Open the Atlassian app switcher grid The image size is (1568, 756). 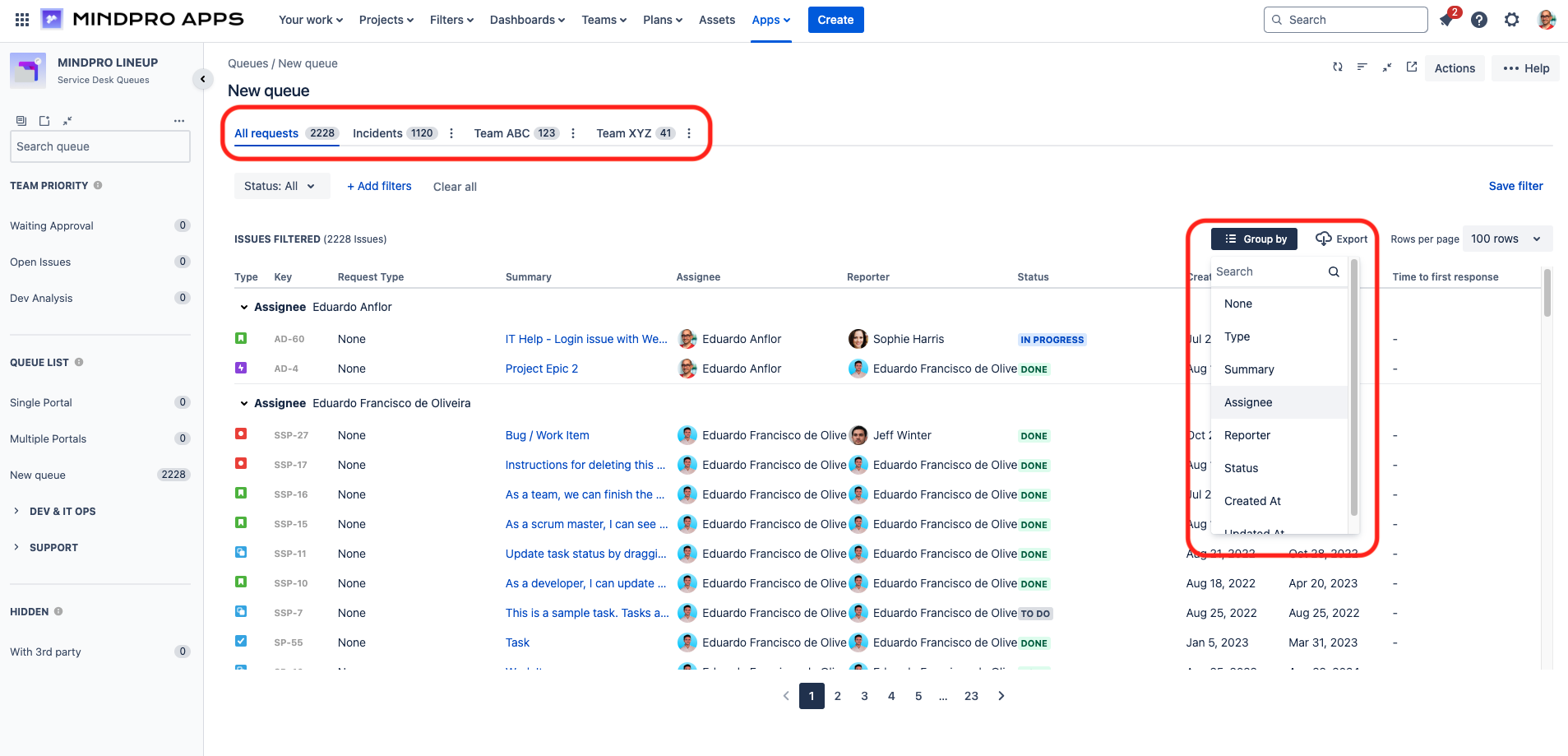[x=21, y=19]
